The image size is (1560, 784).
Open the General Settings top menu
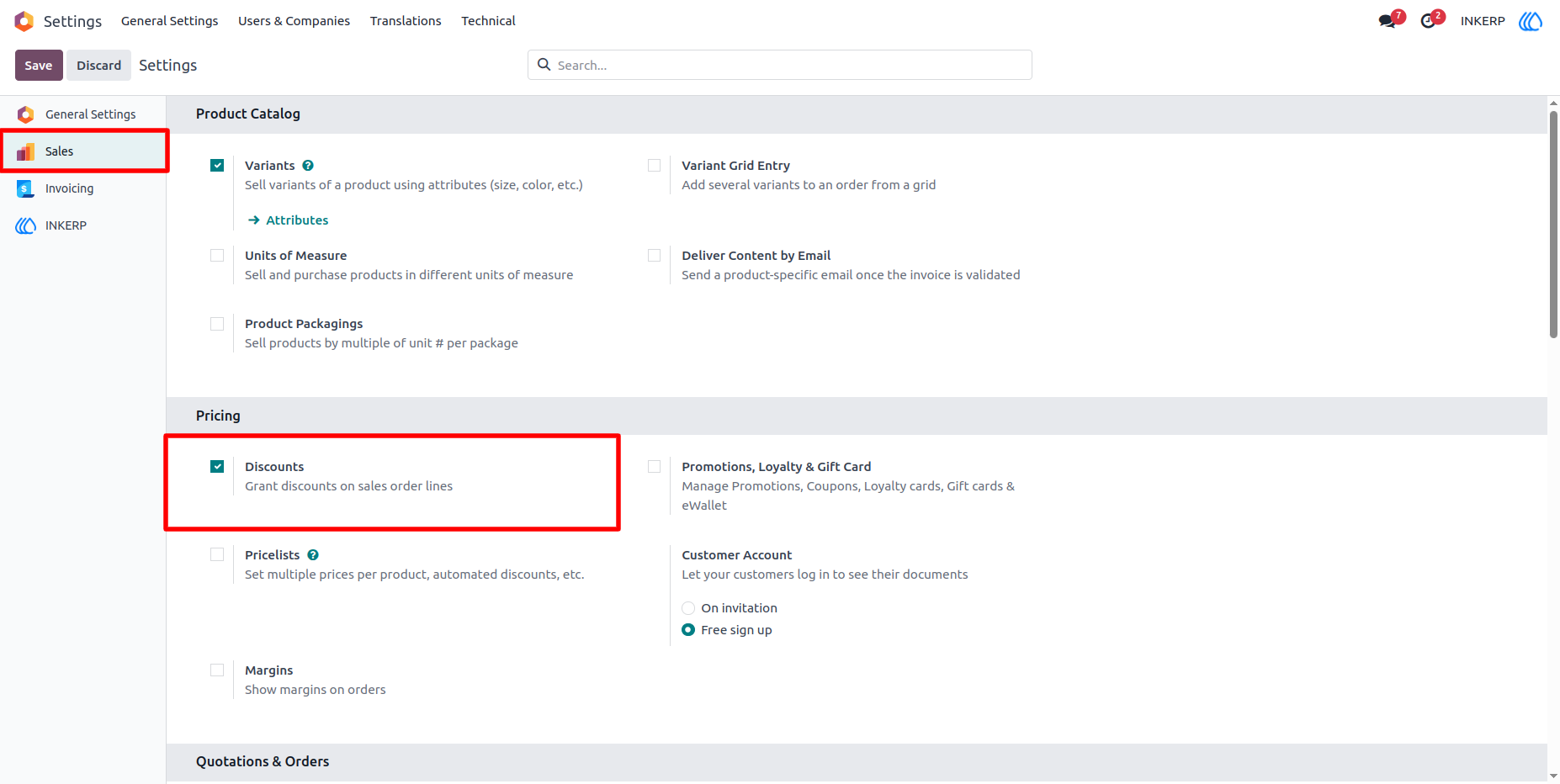169,21
